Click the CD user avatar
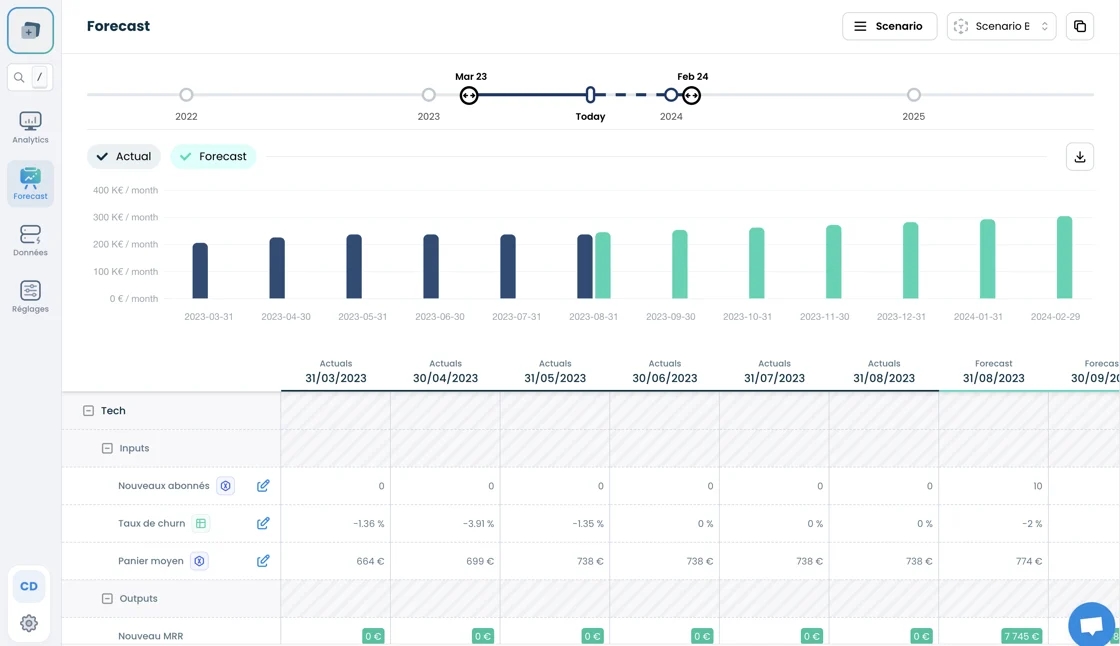 coord(29,586)
